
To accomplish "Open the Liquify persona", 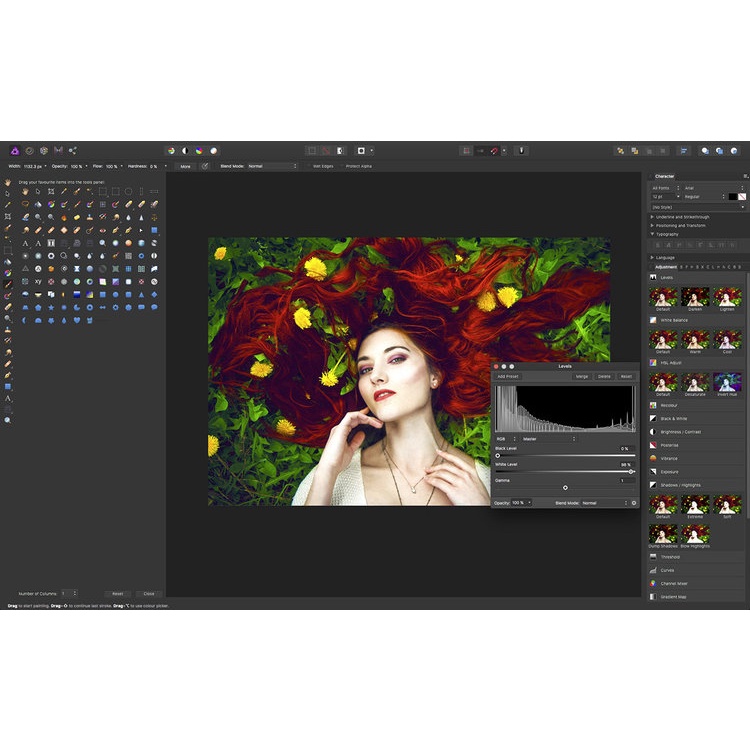I will click(29, 150).
